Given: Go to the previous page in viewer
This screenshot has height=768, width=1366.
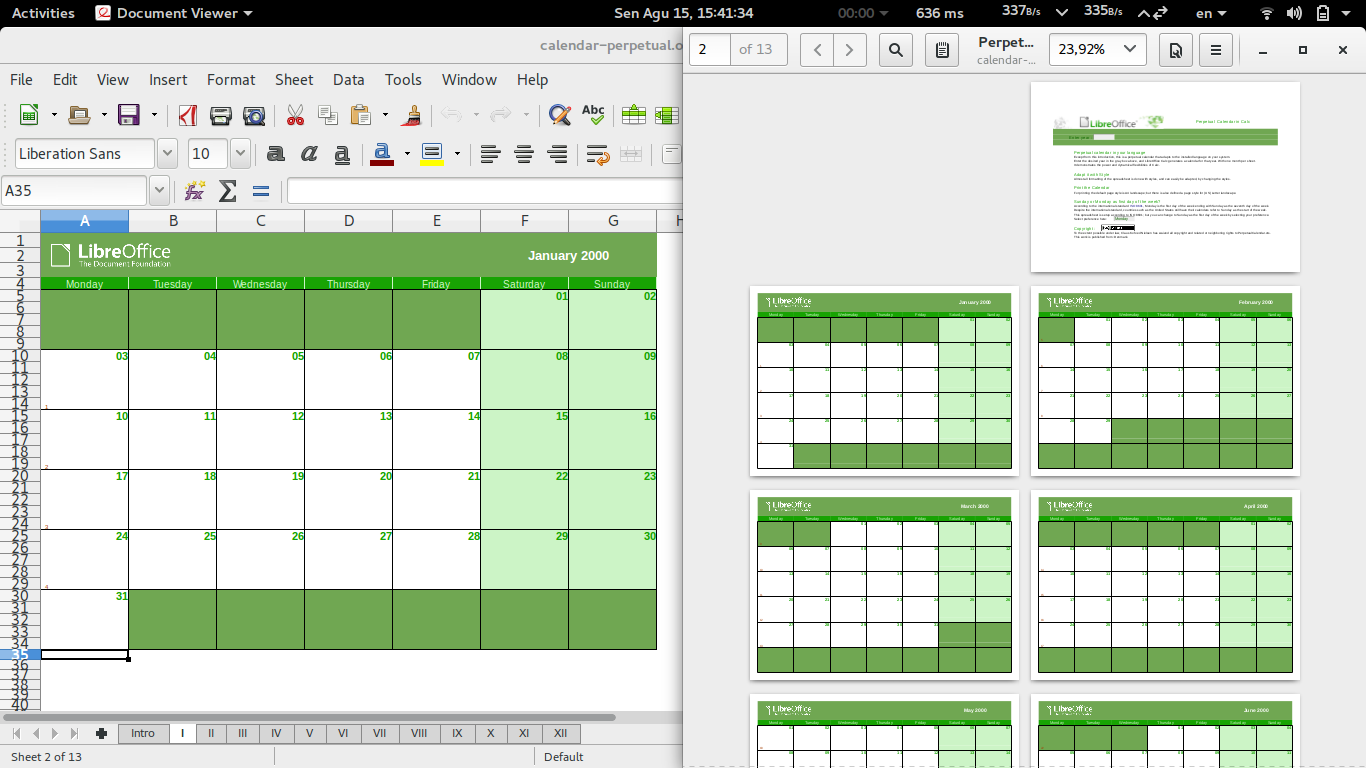Looking at the screenshot, I should pyautogui.click(x=817, y=49).
